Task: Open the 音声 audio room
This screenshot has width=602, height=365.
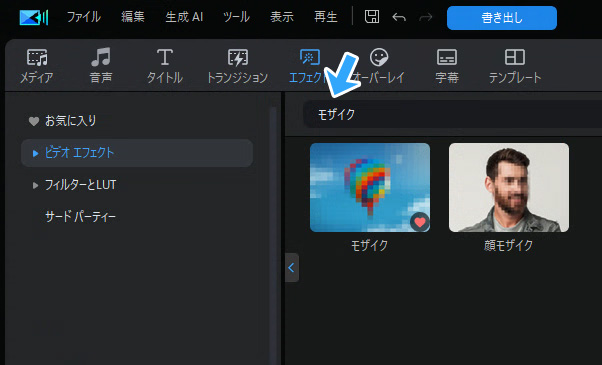Action: click(101, 66)
